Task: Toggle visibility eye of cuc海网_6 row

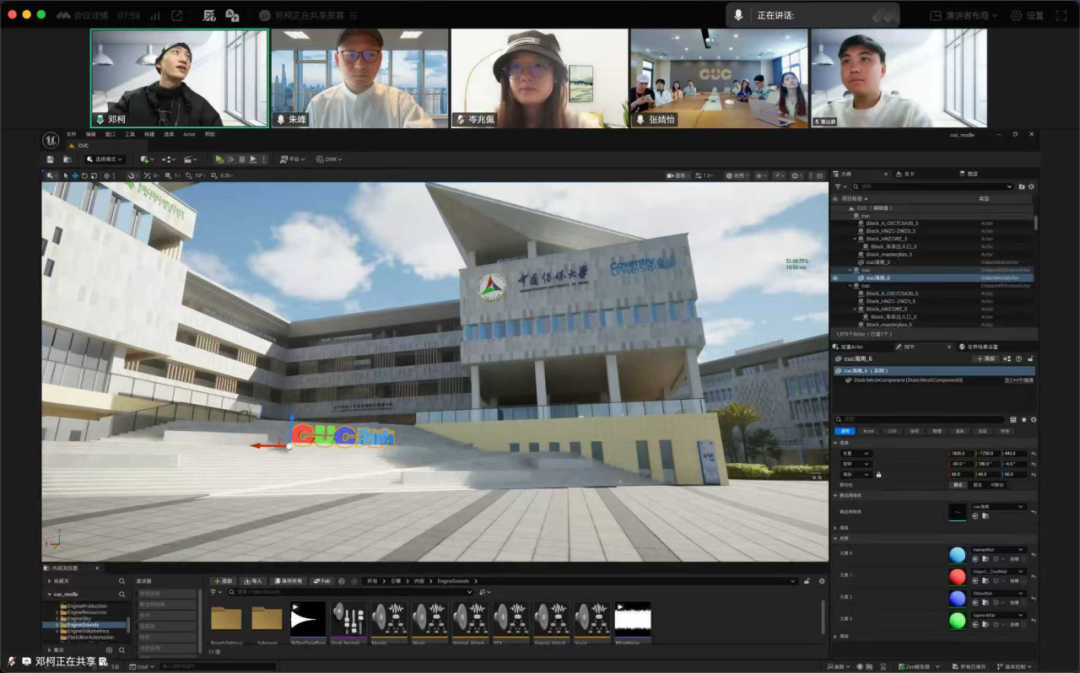Action: pyautogui.click(x=836, y=278)
